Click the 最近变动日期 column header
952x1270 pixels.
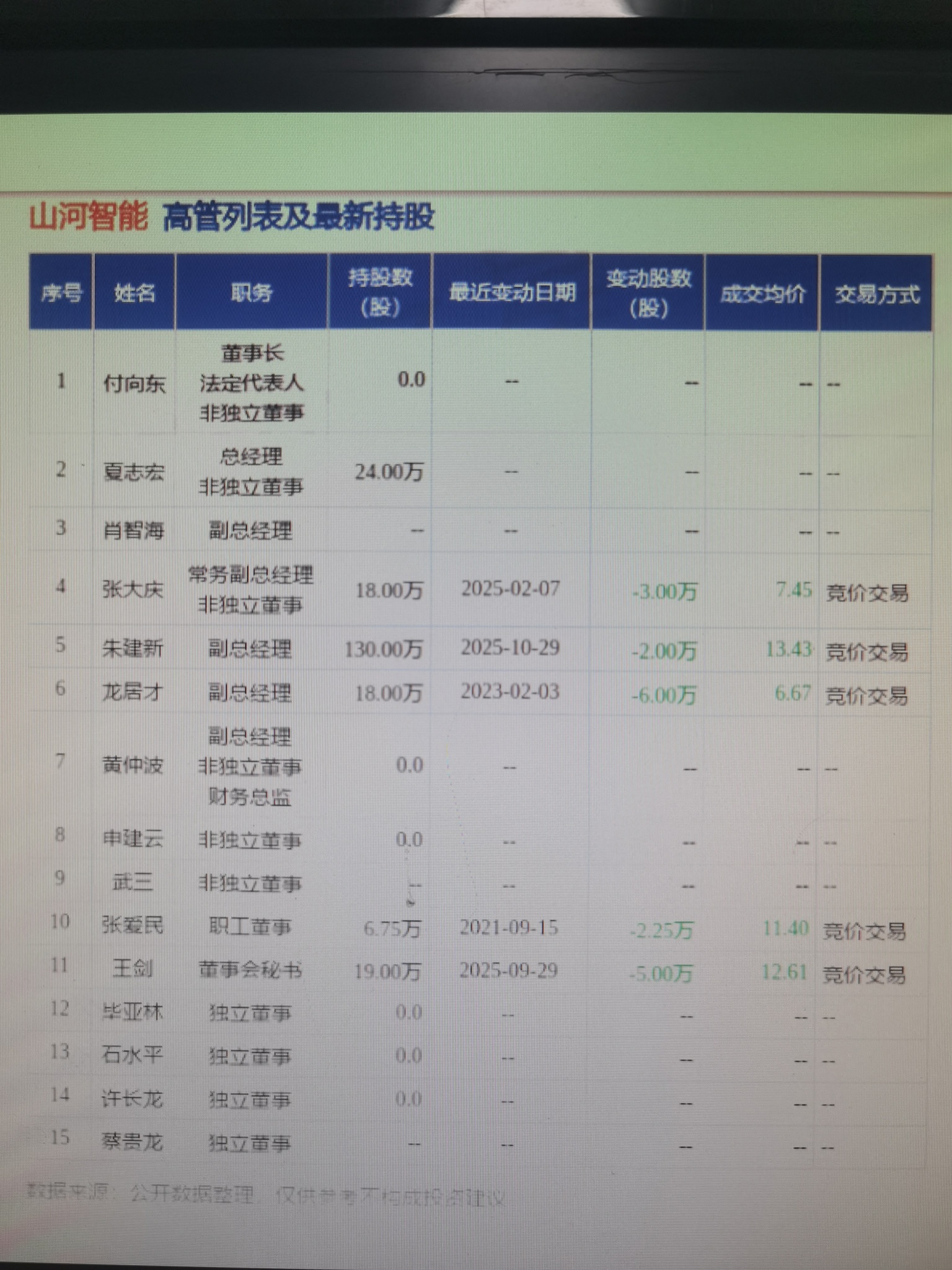coord(512,291)
